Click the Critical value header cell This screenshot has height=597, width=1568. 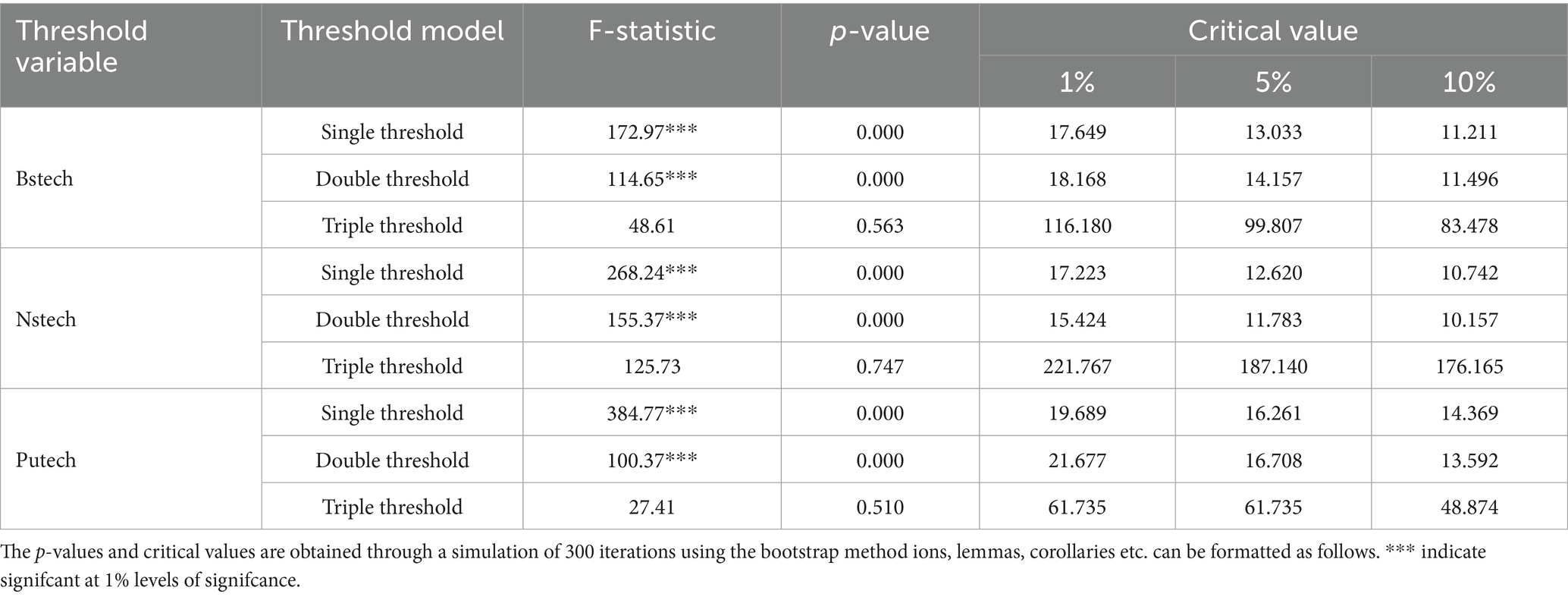[1272, 31]
